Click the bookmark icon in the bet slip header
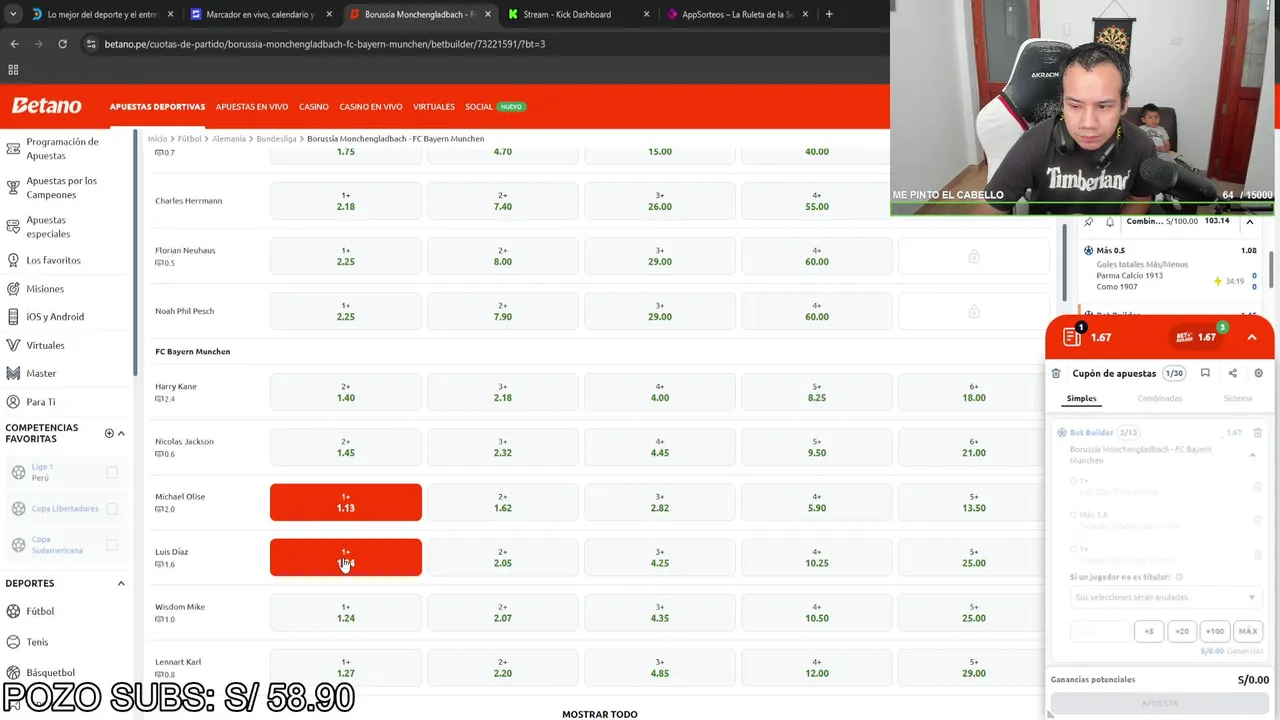1280x720 pixels. (x=1205, y=373)
